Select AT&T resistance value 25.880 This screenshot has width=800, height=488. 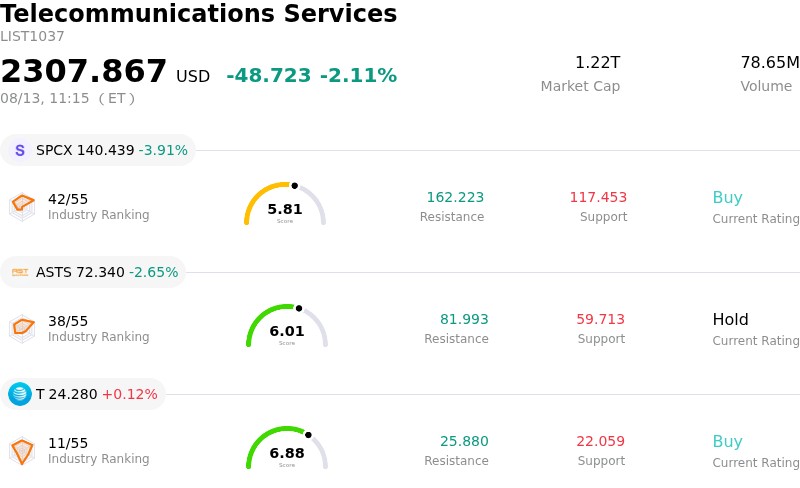464,441
